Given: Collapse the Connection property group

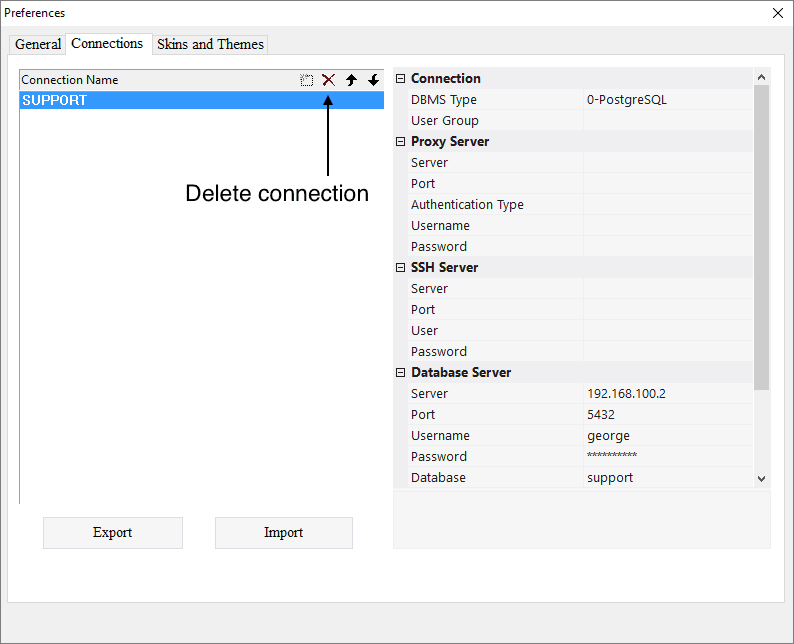Looking at the screenshot, I should point(401,79).
